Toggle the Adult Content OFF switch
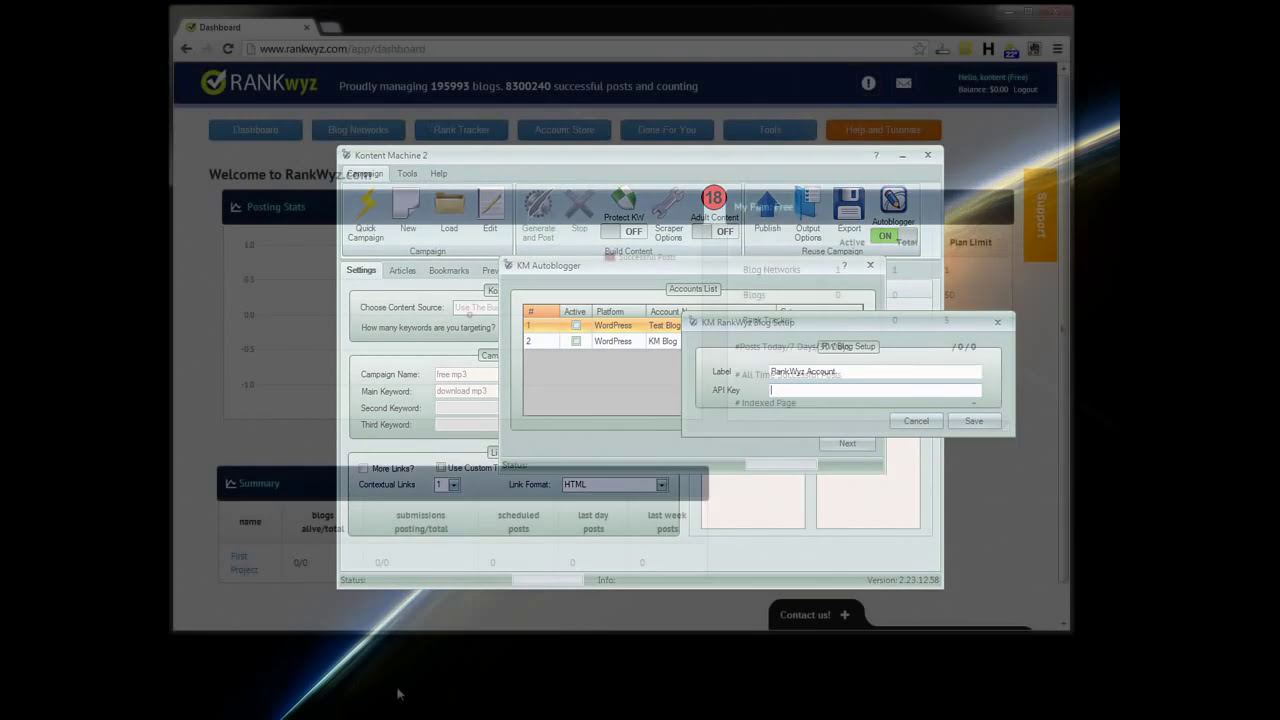Viewport: 1280px width, 720px height. (x=715, y=231)
